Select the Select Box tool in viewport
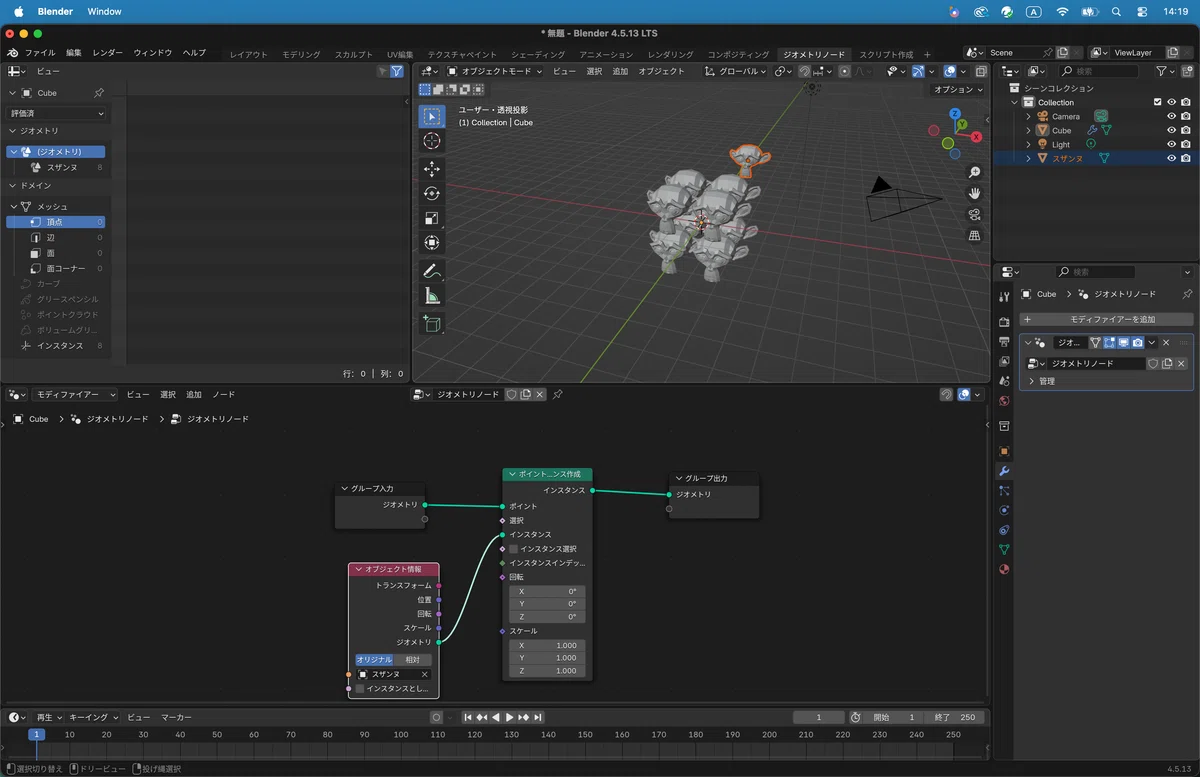This screenshot has height=777, width=1200. click(431, 117)
